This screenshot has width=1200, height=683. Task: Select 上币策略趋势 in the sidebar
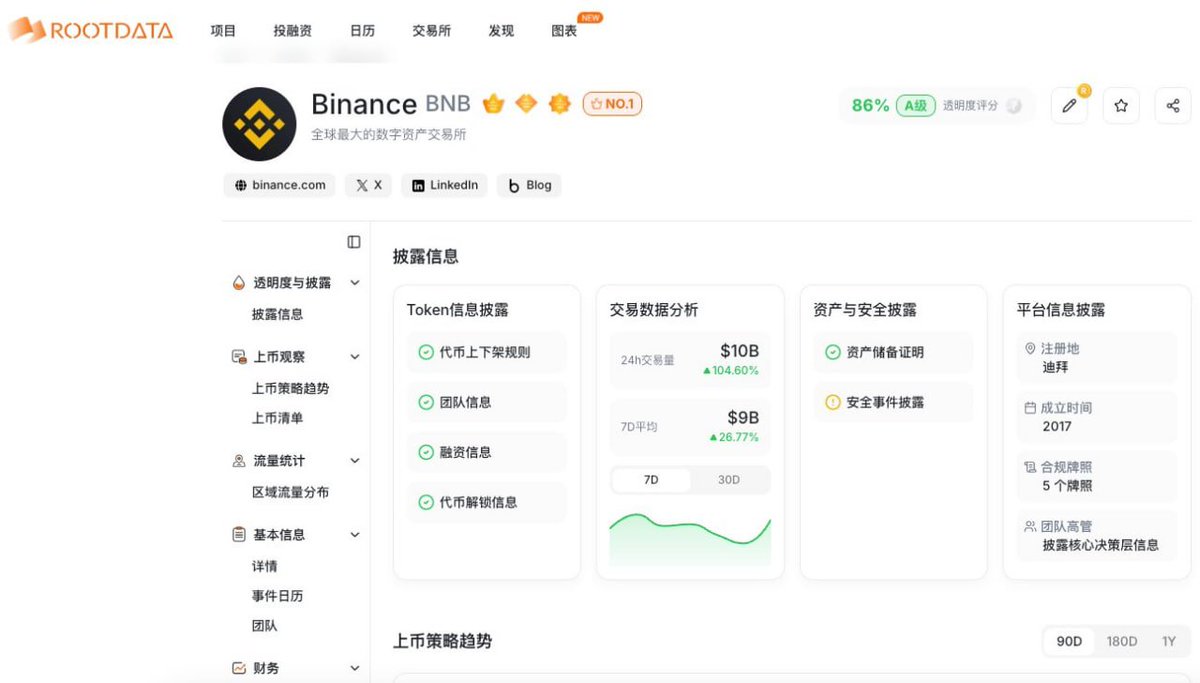pos(290,388)
